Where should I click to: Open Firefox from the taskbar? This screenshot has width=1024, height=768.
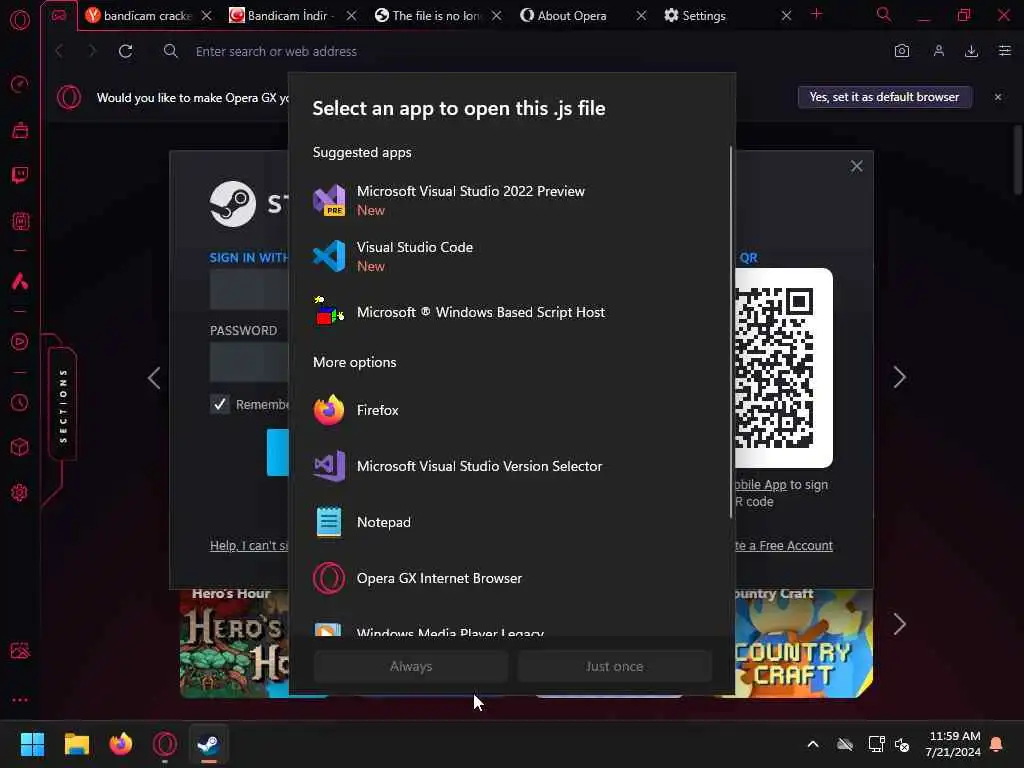pos(121,744)
